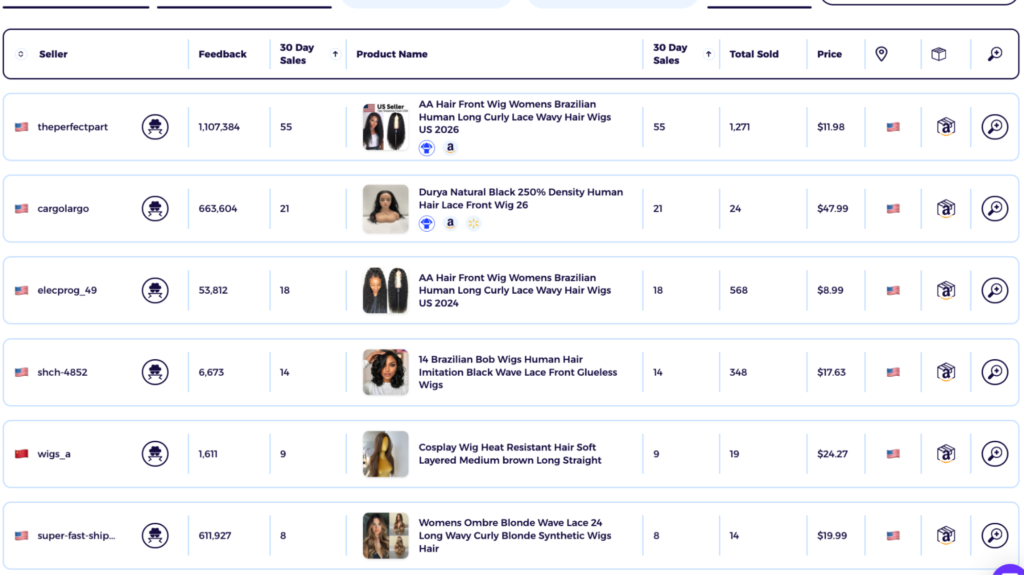The height and width of the screenshot is (575, 1024).
Task: Click AA Hair 2024 product thumbnail
Action: [385, 290]
